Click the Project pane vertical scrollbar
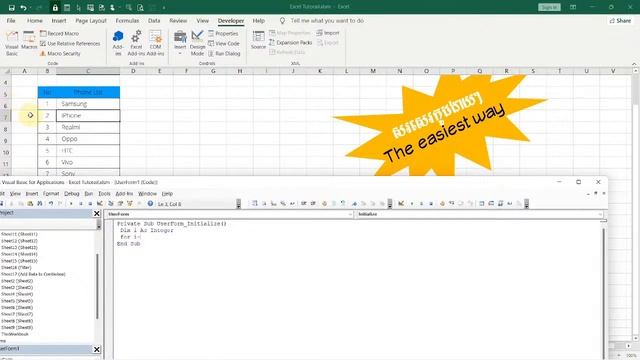Screen dimensions: 640x360 click(x=98, y=286)
